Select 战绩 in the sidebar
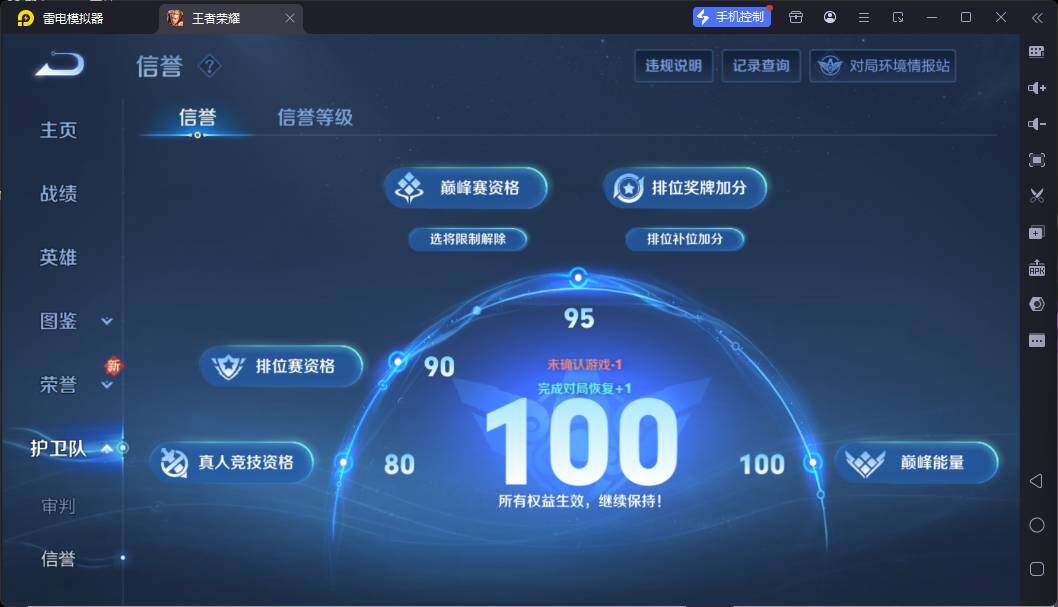Image resolution: width=1058 pixels, height=607 pixels. point(59,194)
